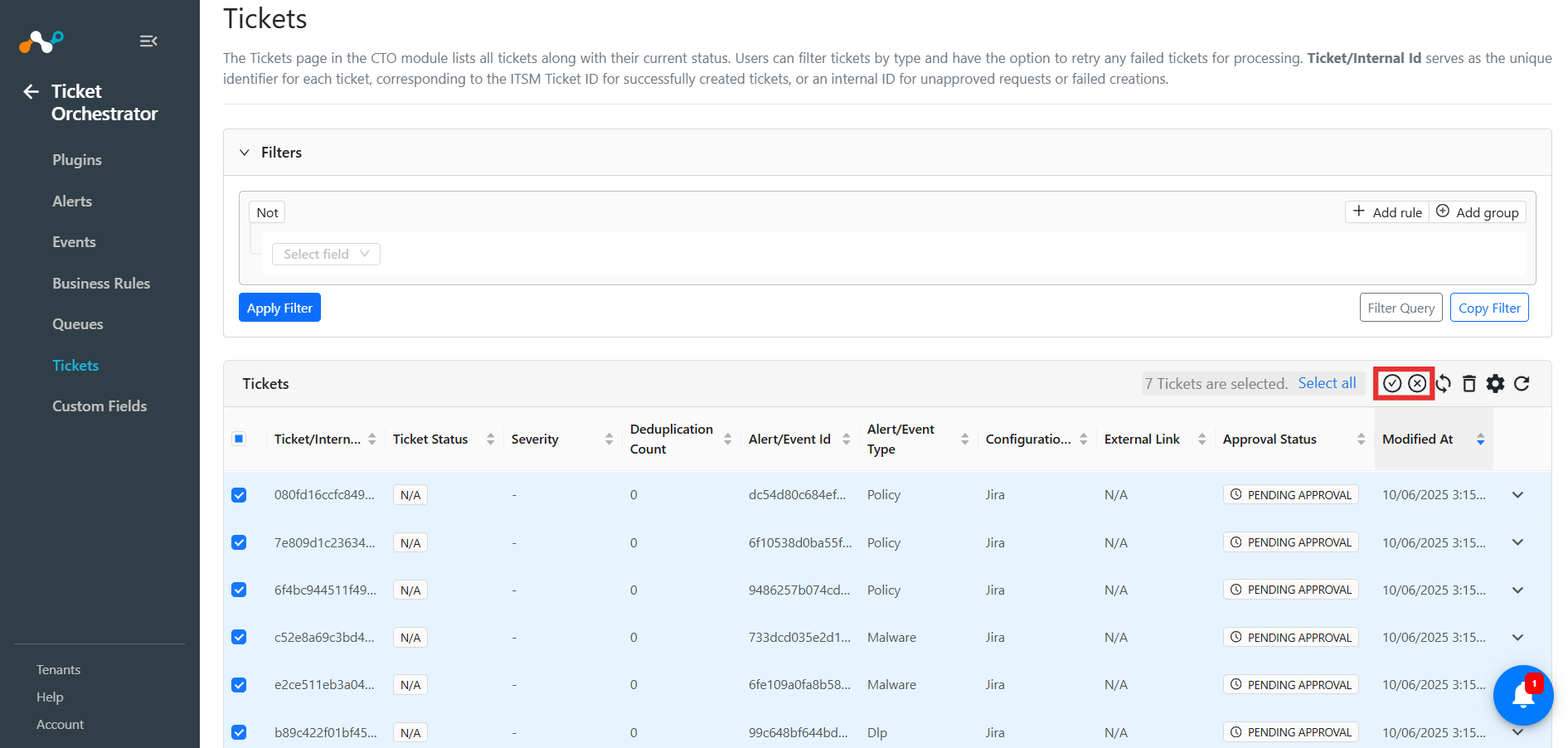
Task: Click the Netskope logo in the sidebar
Action: pos(41,41)
